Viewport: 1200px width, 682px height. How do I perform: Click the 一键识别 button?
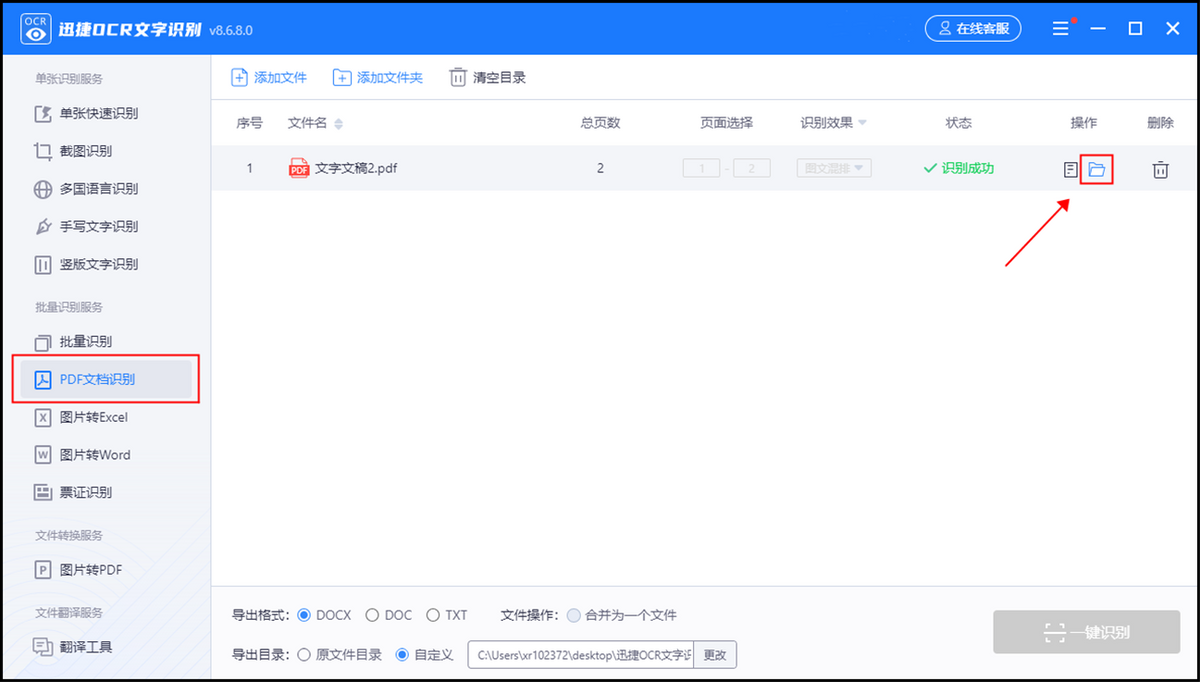pyautogui.click(x=1086, y=632)
